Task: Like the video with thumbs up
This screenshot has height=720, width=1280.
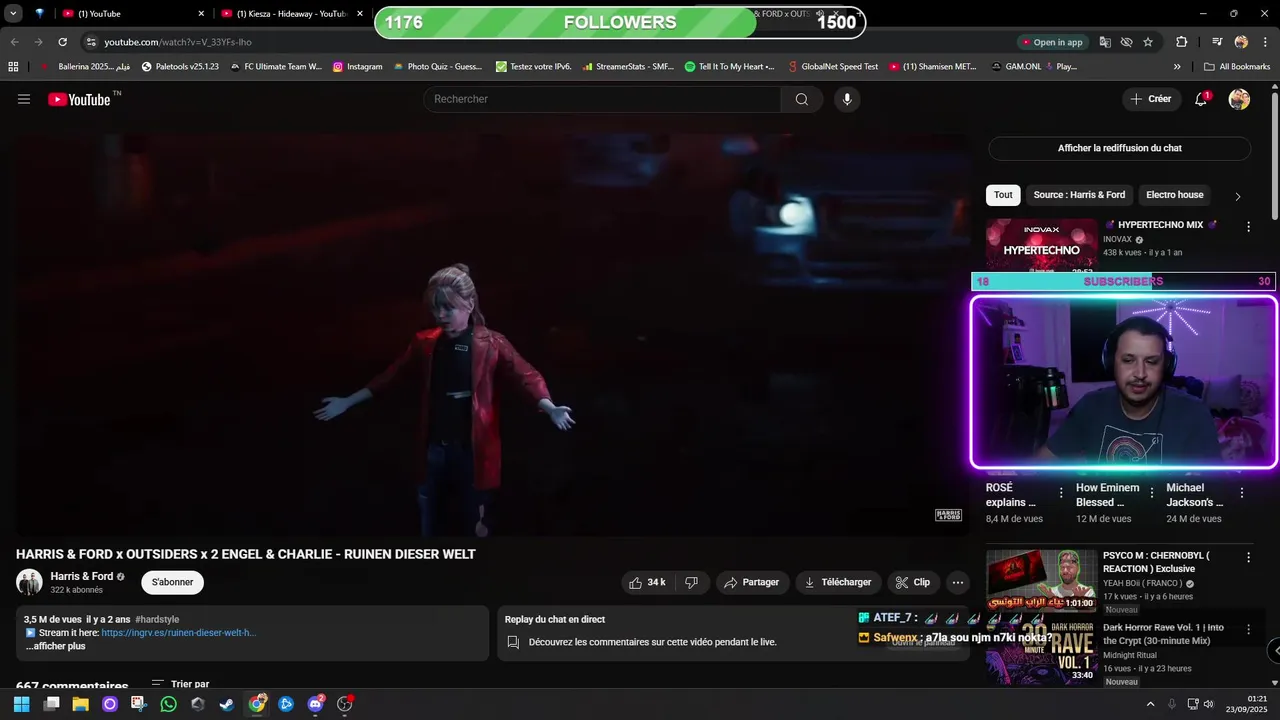Action: [647, 582]
